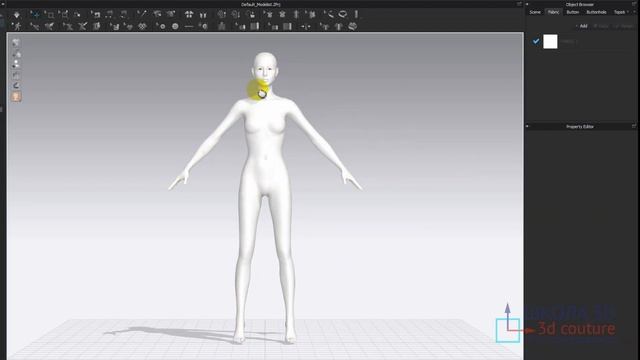Toggle the blue checkmark beside the fabric
The height and width of the screenshot is (360, 640).
tap(536, 41)
